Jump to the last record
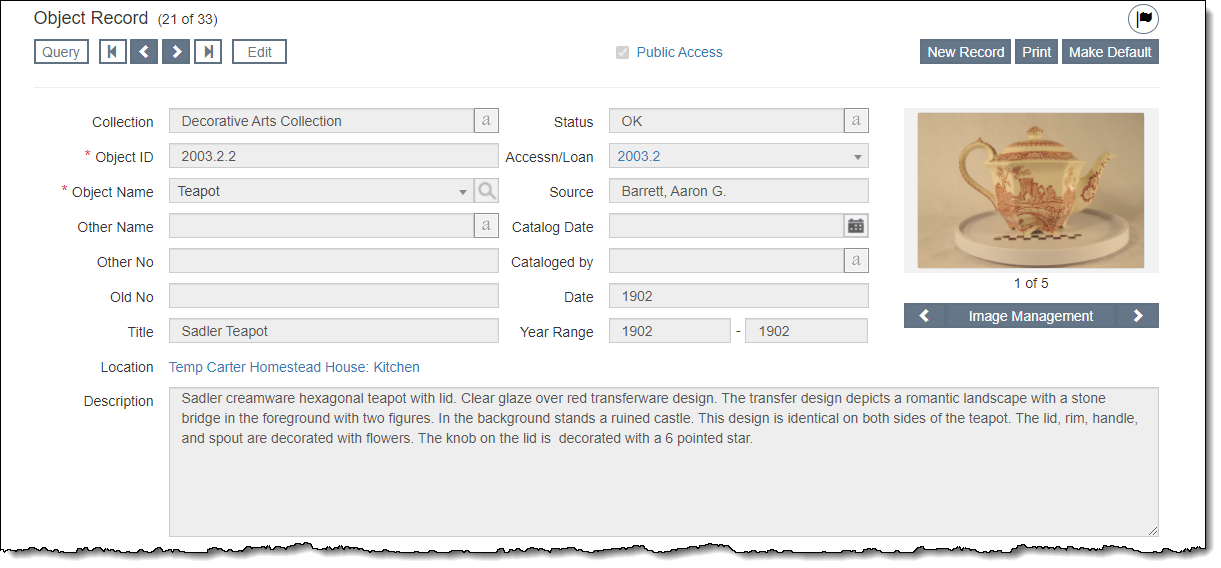Screen dimensions: 1221x568 [x=208, y=52]
